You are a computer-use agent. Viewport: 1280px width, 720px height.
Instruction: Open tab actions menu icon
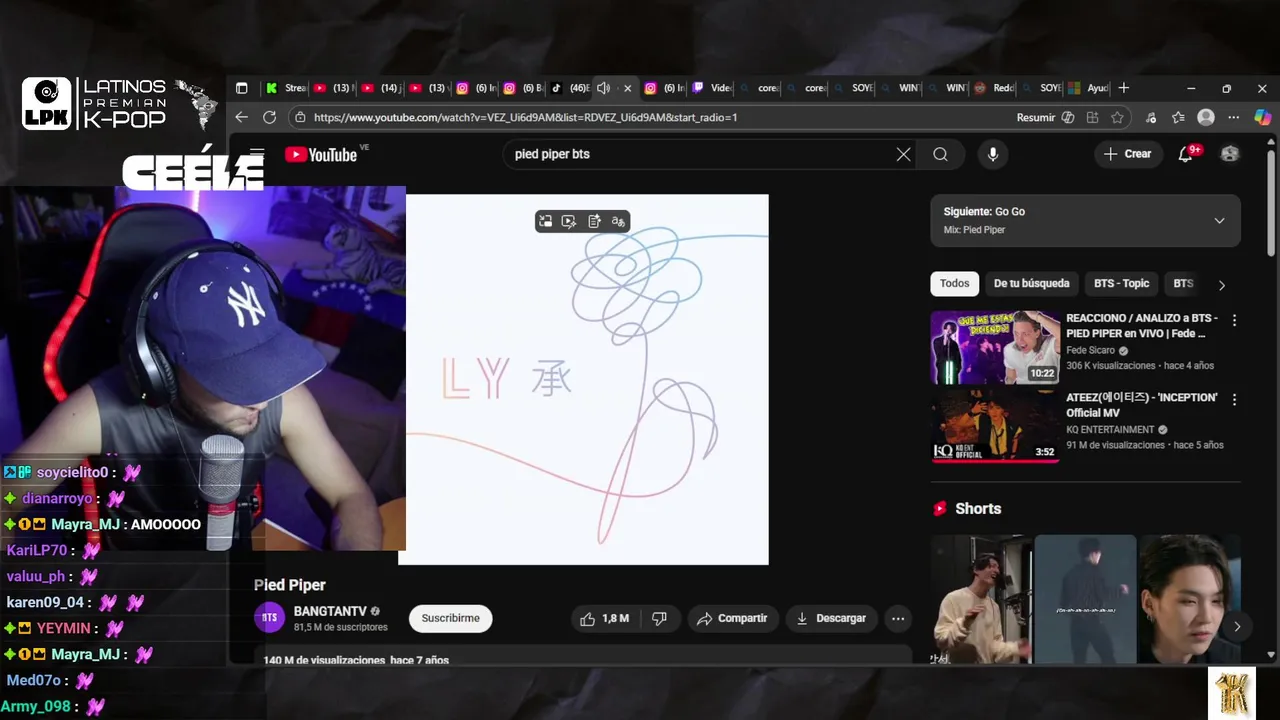(241, 88)
